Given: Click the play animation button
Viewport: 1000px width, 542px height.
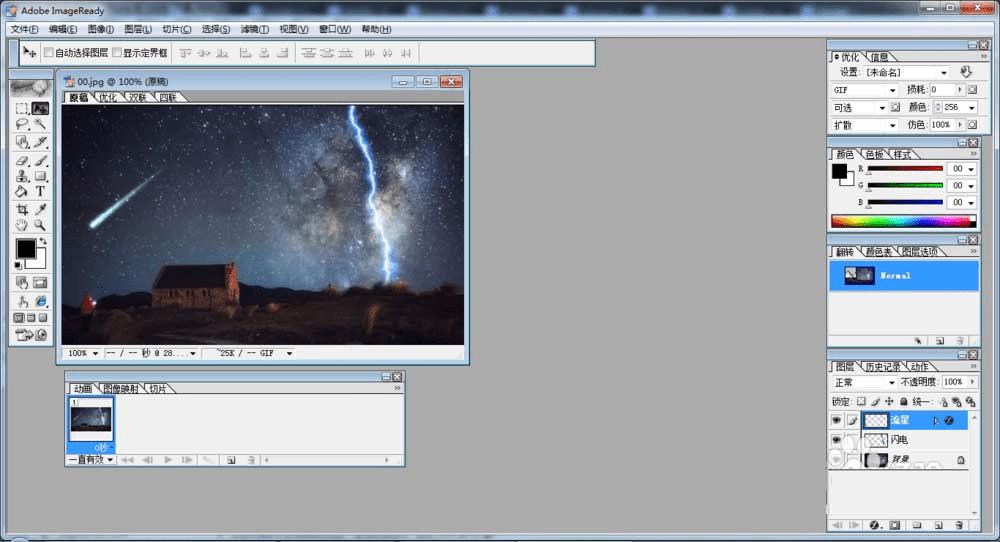Looking at the screenshot, I should click(168, 460).
